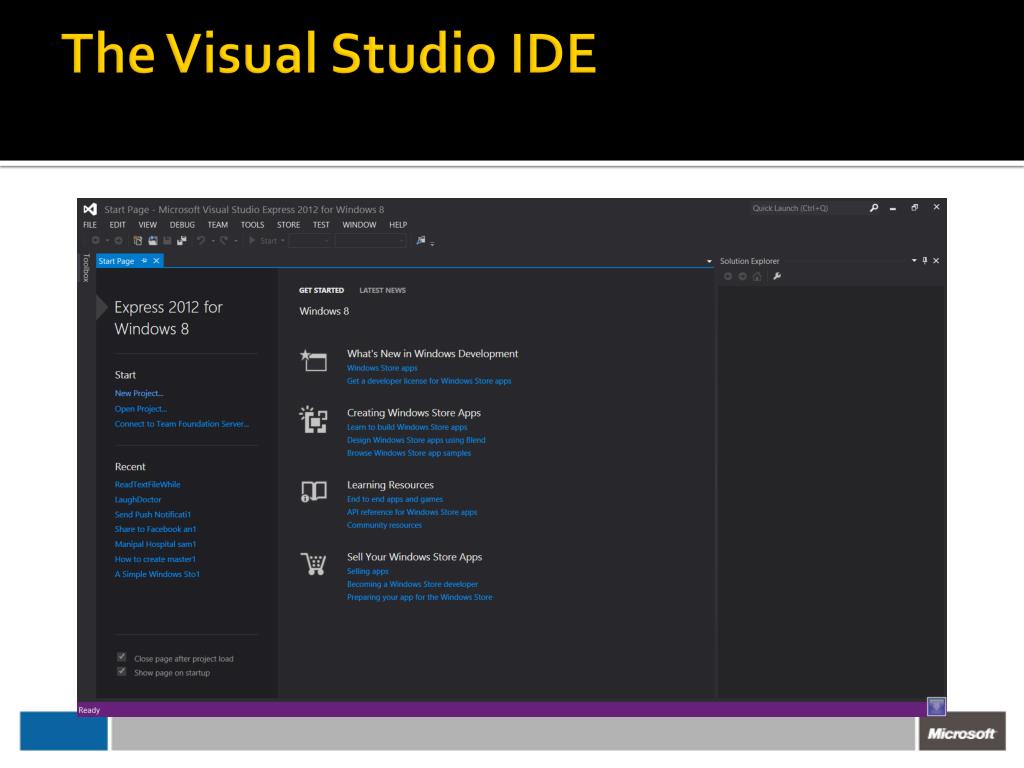Open Properties wrench in Solution Explorer
1024x768 pixels.
tap(777, 276)
